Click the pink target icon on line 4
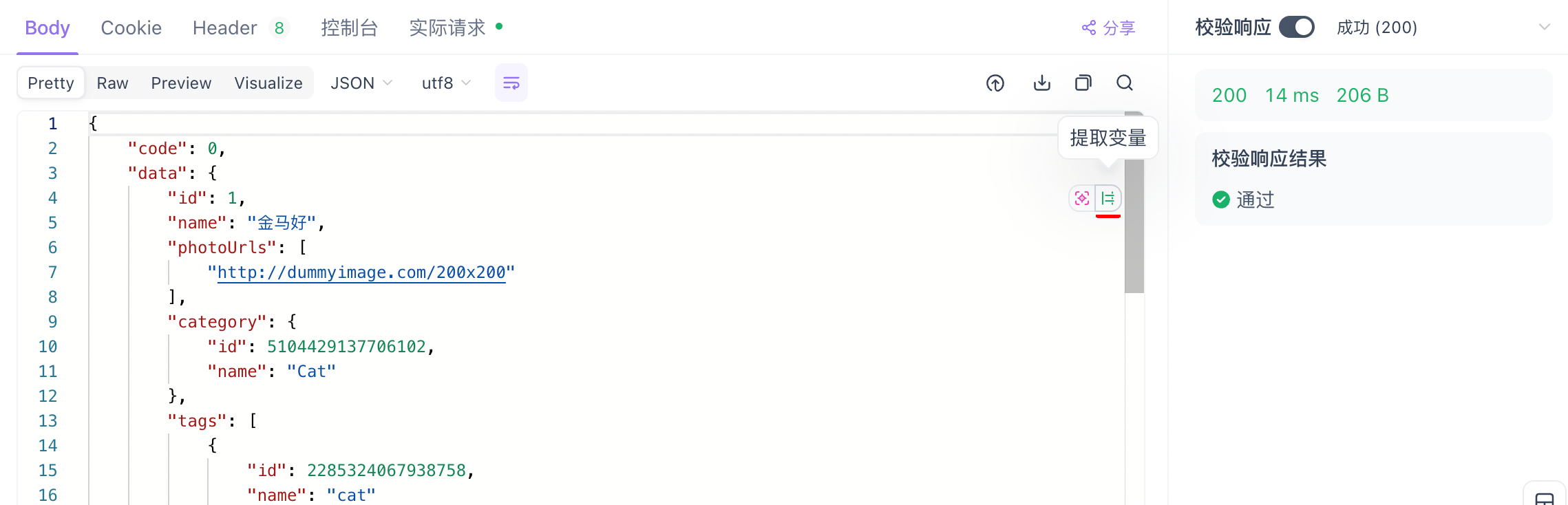The width and height of the screenshot is (1568, 505). (1082, 199)
